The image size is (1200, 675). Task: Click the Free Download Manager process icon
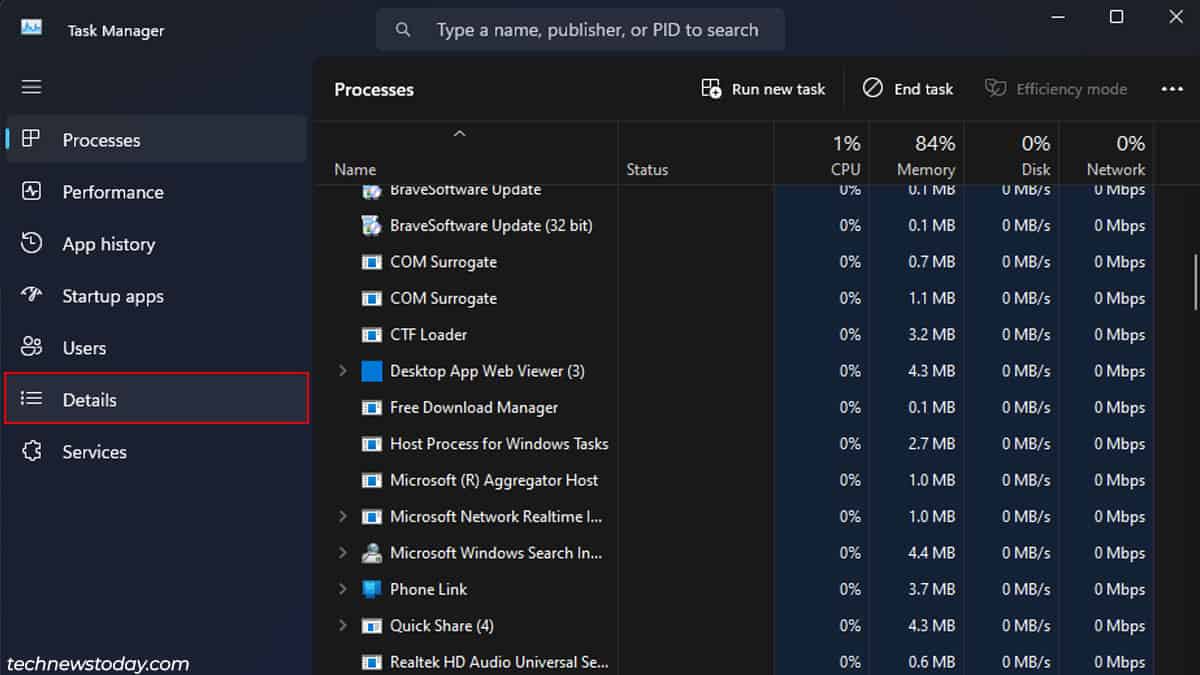371,408
